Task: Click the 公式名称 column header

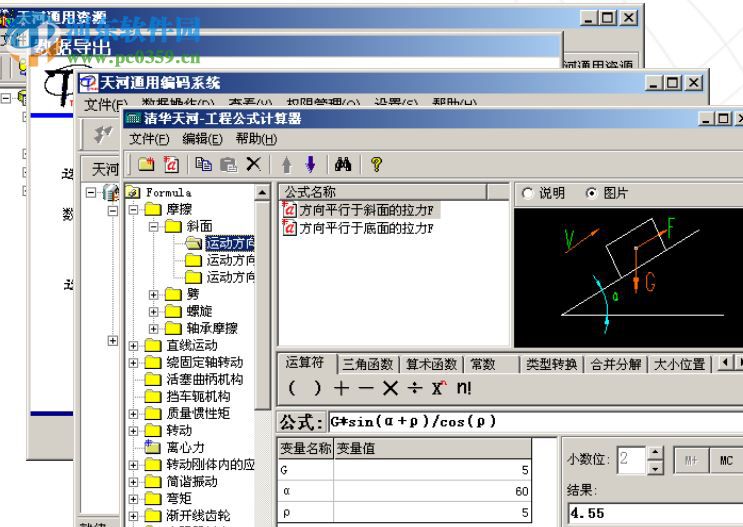Action: pyautogui.click(x=382, y=192)
